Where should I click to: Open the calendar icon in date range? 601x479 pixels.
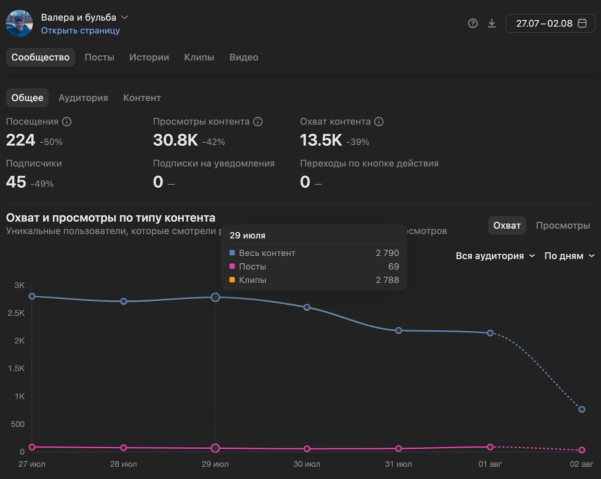click(x=582, y=23)
